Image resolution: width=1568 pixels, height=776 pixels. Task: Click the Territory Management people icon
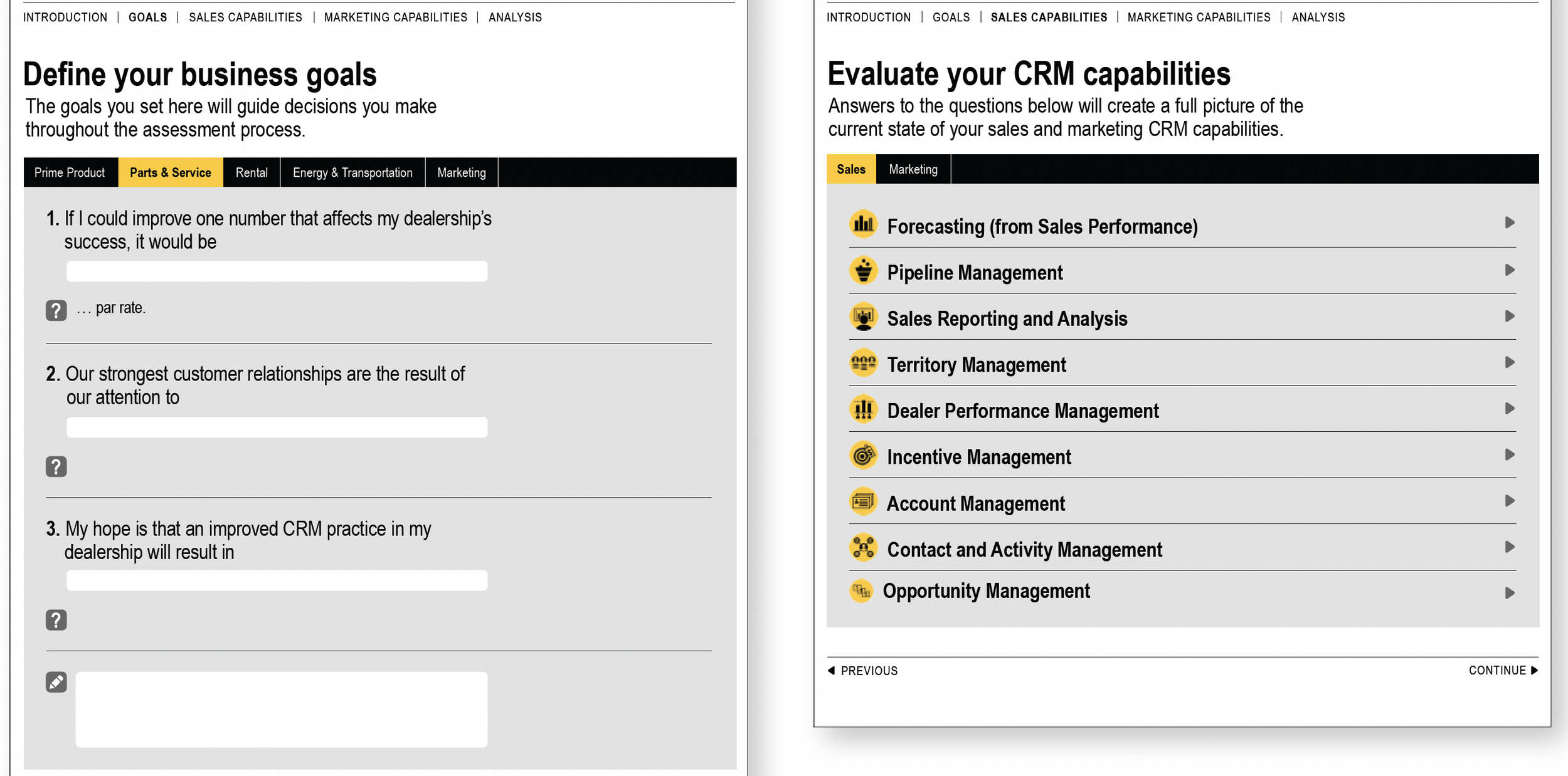click(x=863, y=363)
